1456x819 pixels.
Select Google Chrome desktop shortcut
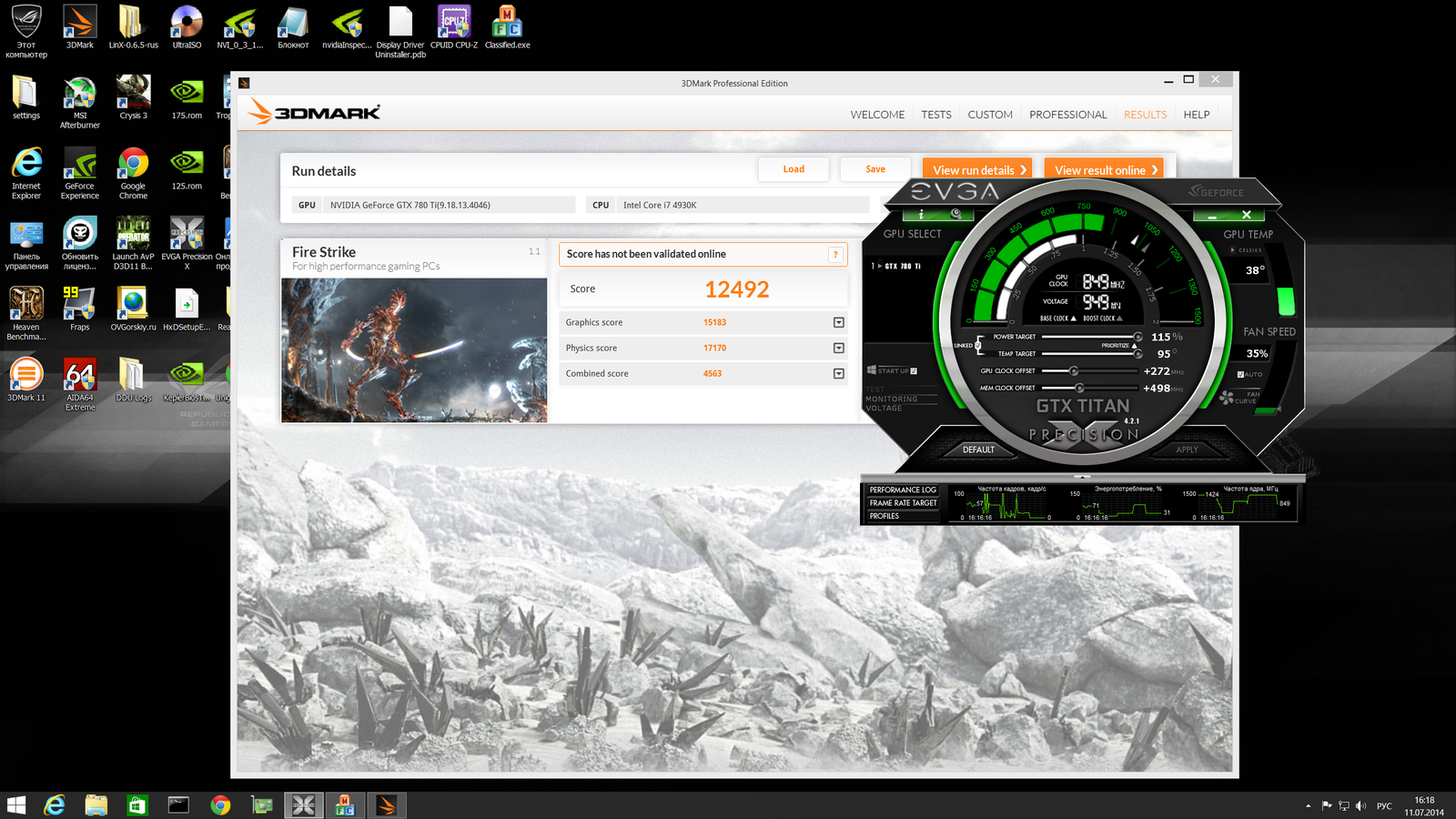(x=133, y=173)
